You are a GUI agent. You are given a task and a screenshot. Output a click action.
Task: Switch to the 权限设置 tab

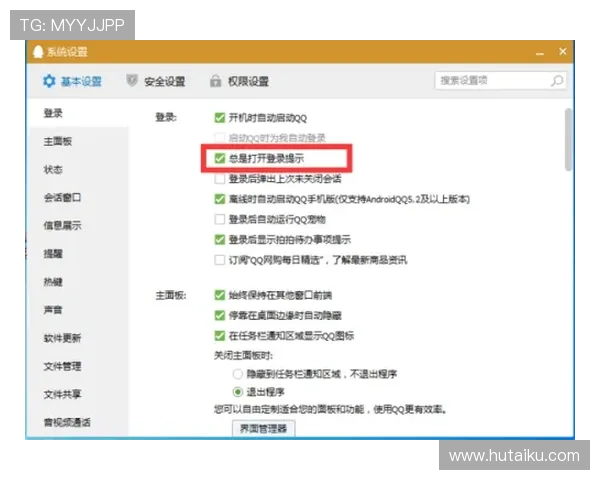(x=240, y=81)
